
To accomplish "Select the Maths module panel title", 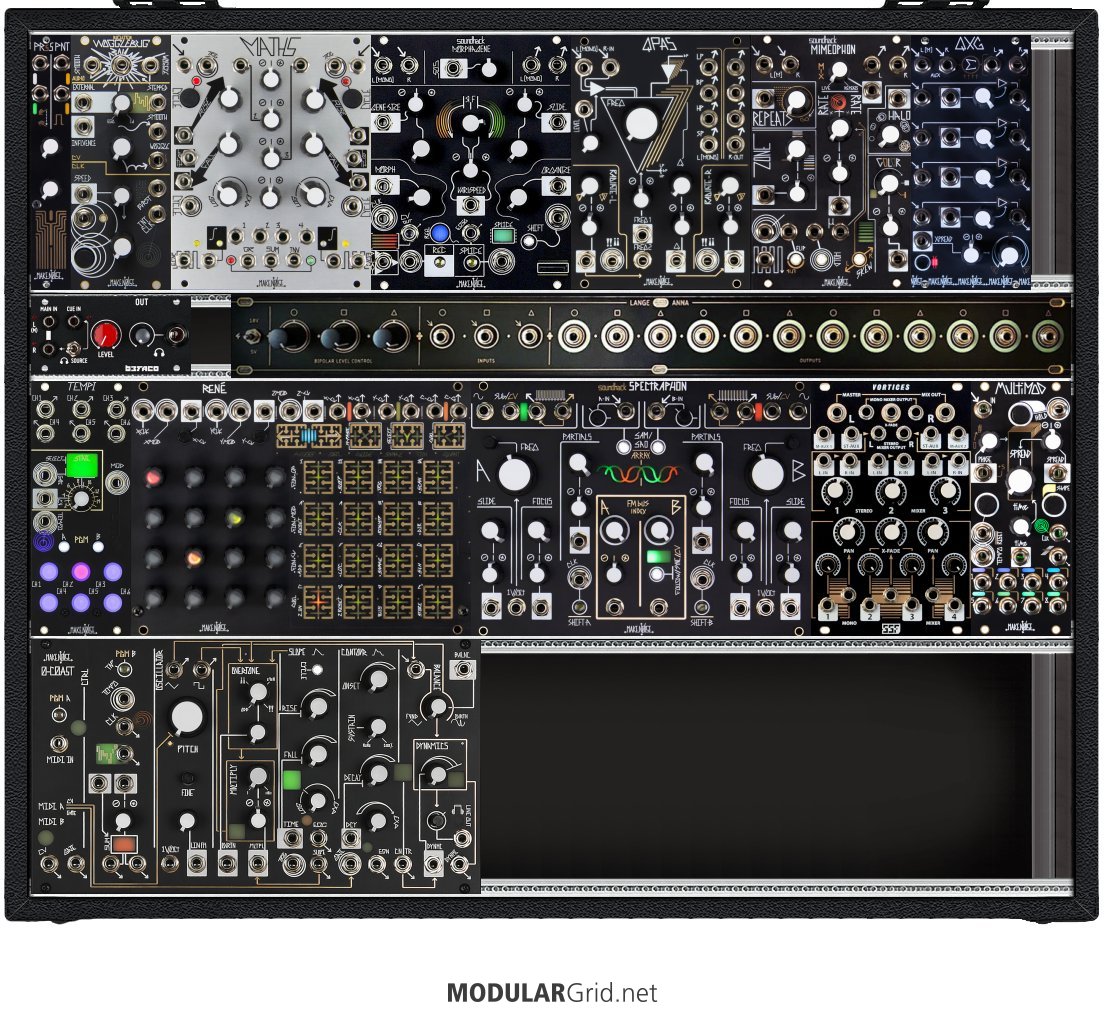I will pos(269,47).
